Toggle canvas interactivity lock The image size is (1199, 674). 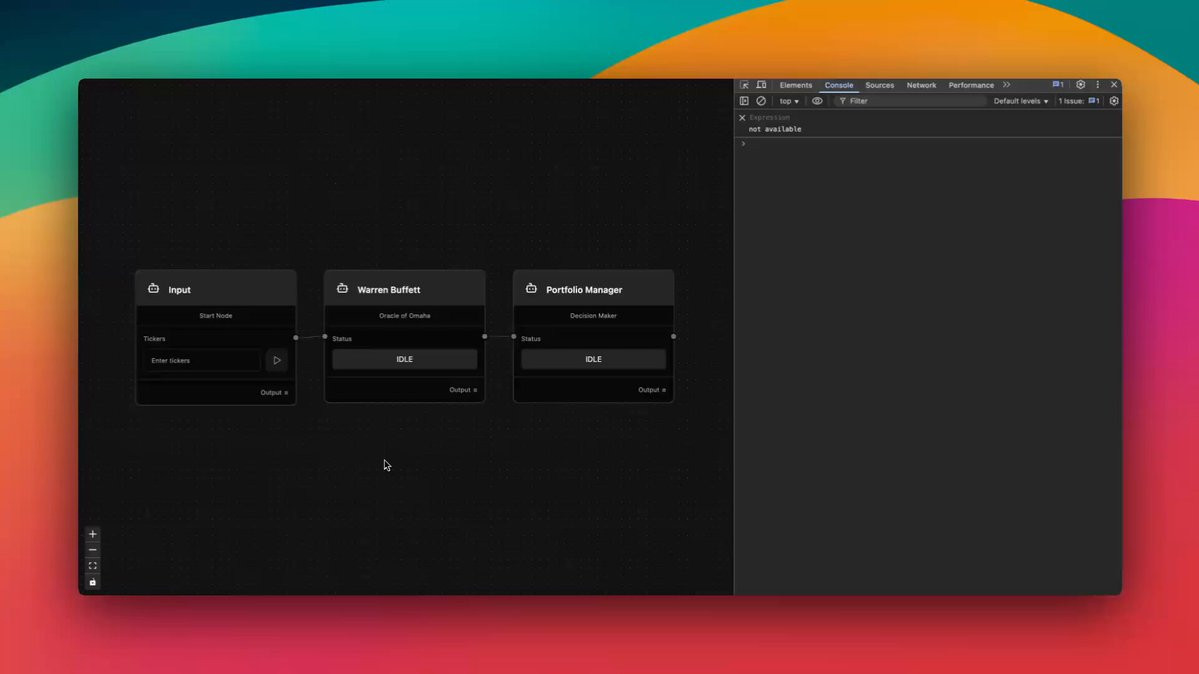click(93, 582)
